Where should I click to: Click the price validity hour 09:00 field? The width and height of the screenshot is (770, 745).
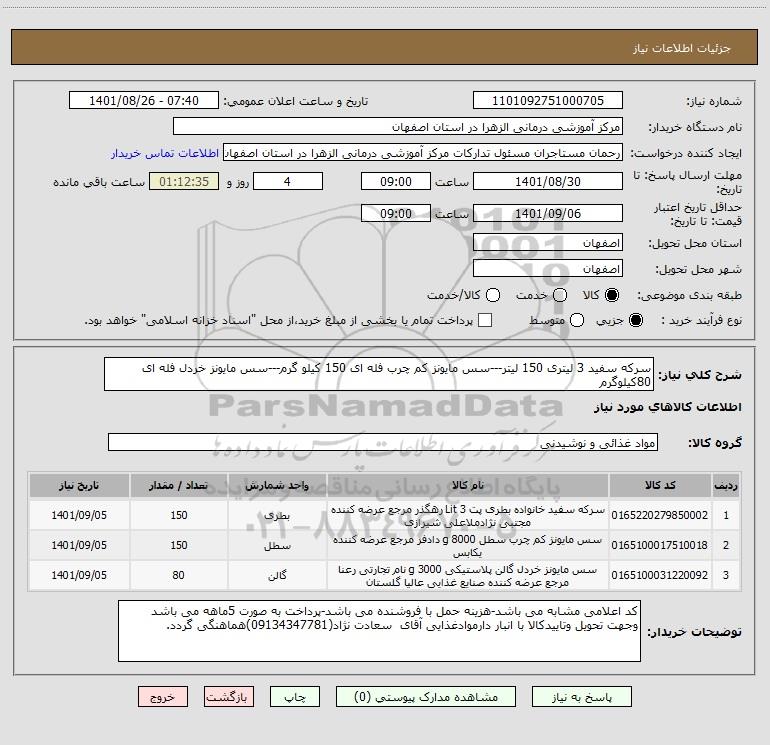click(396, 214)
